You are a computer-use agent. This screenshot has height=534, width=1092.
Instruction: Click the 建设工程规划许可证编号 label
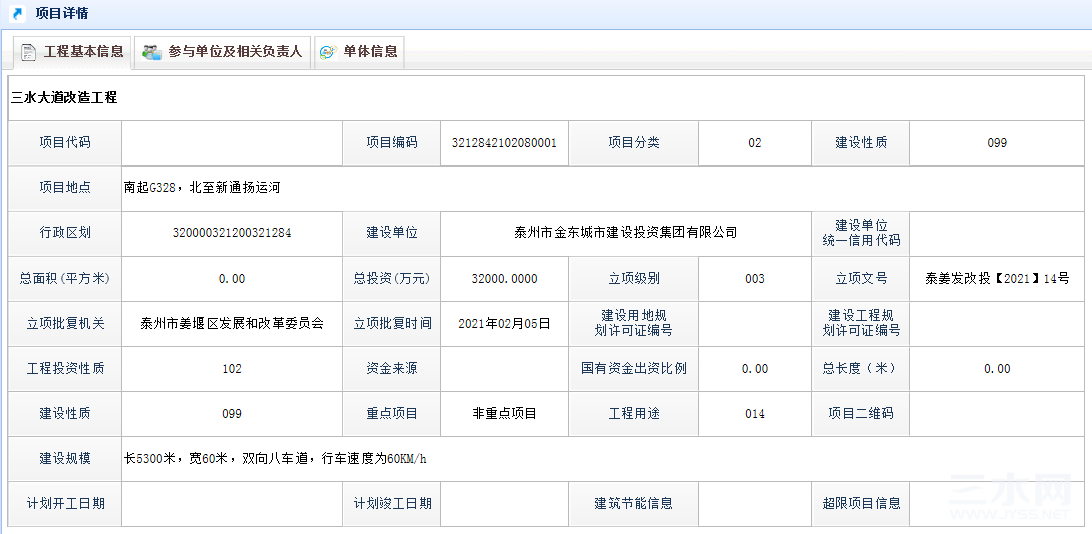tap(861, 323)
